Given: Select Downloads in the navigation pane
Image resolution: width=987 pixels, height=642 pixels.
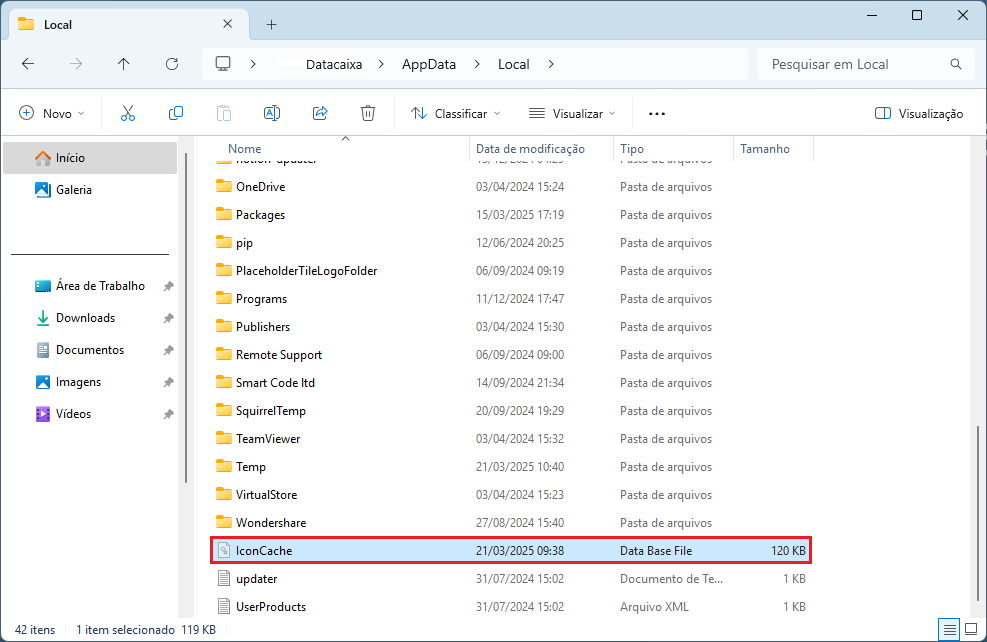Looking at the screenshot, I should pyautogui.click(x=85, y=318).
